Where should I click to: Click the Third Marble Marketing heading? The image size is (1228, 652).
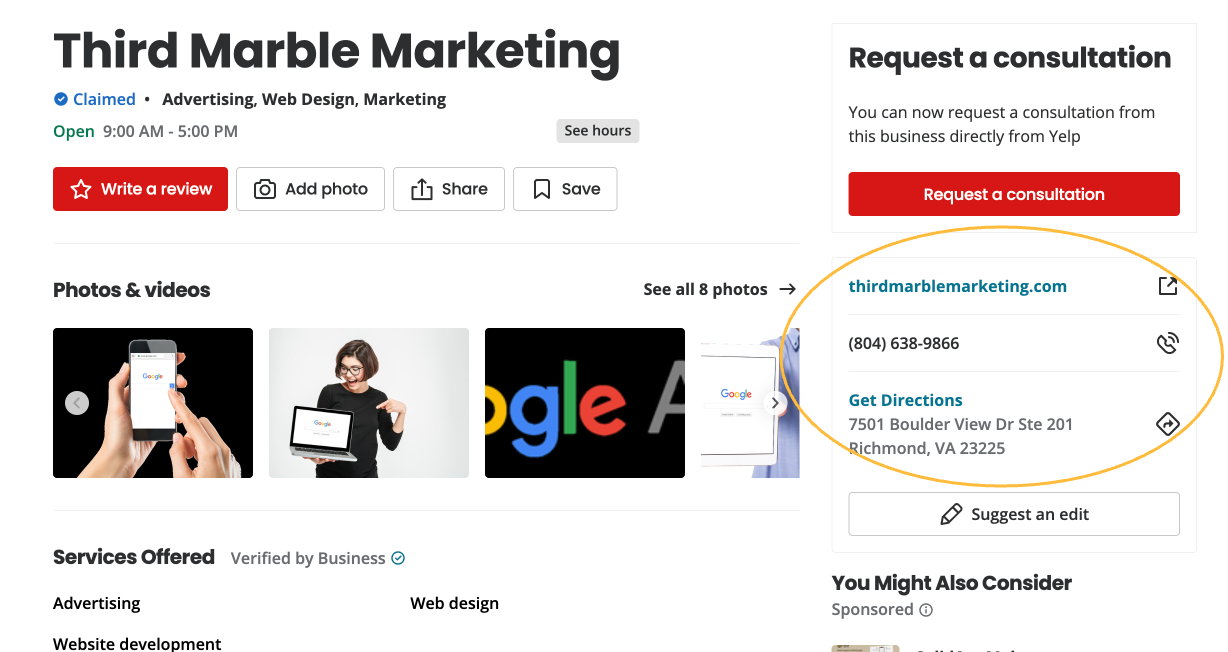point(337,50)
